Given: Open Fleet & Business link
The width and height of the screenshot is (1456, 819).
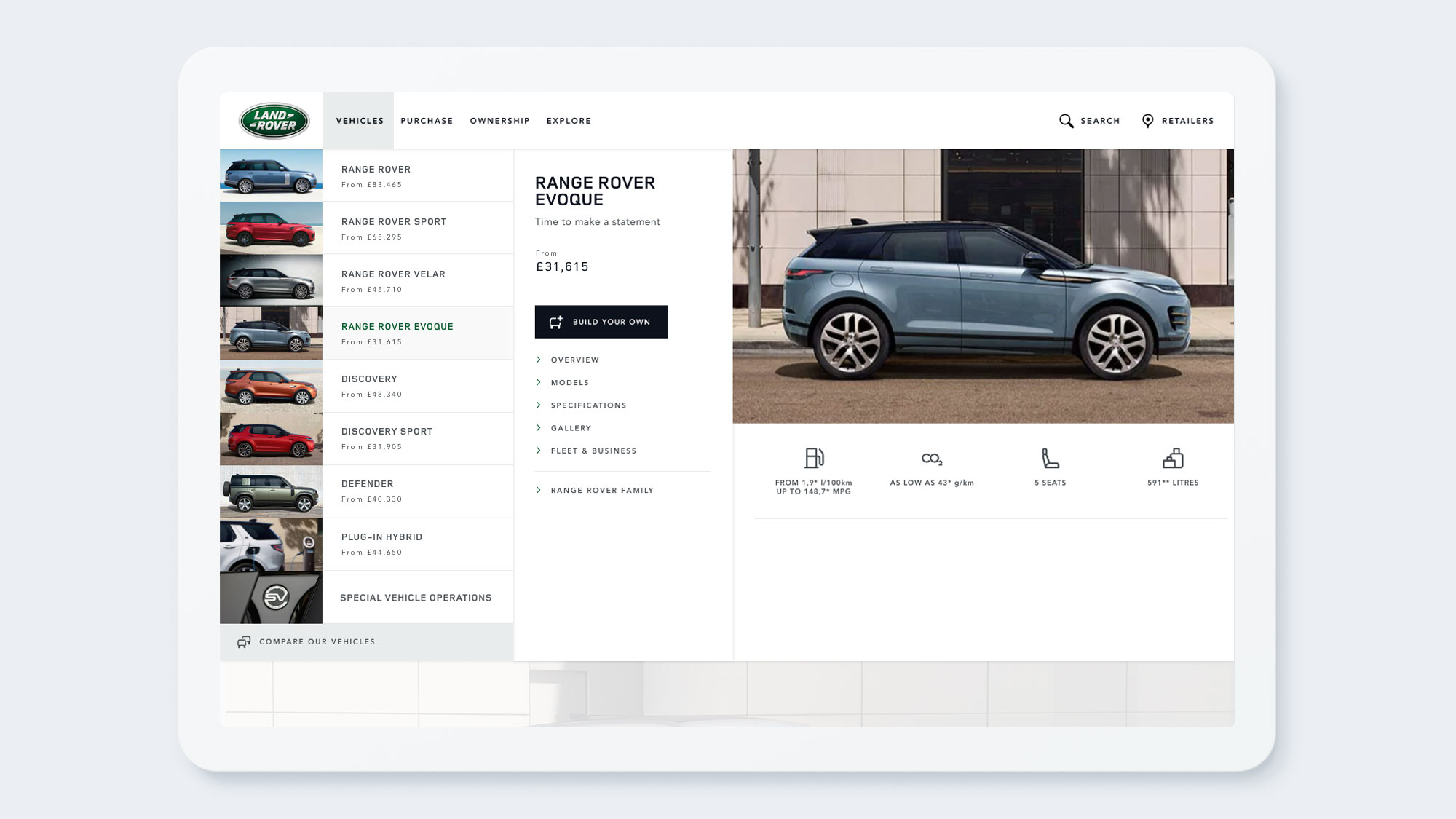Looking at the screenshot, I should (593, 451).
